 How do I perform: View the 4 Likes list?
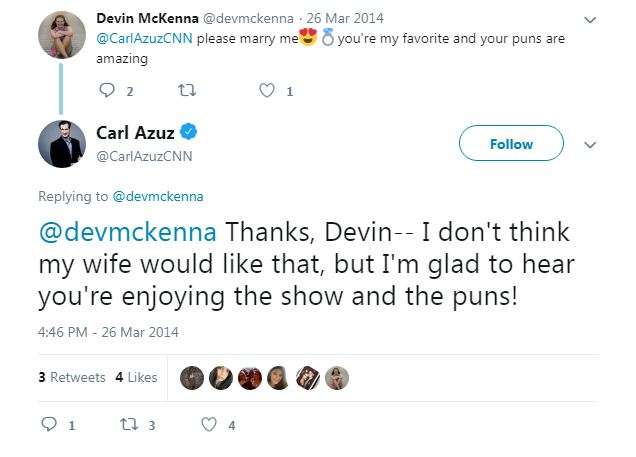click(137, 378)
